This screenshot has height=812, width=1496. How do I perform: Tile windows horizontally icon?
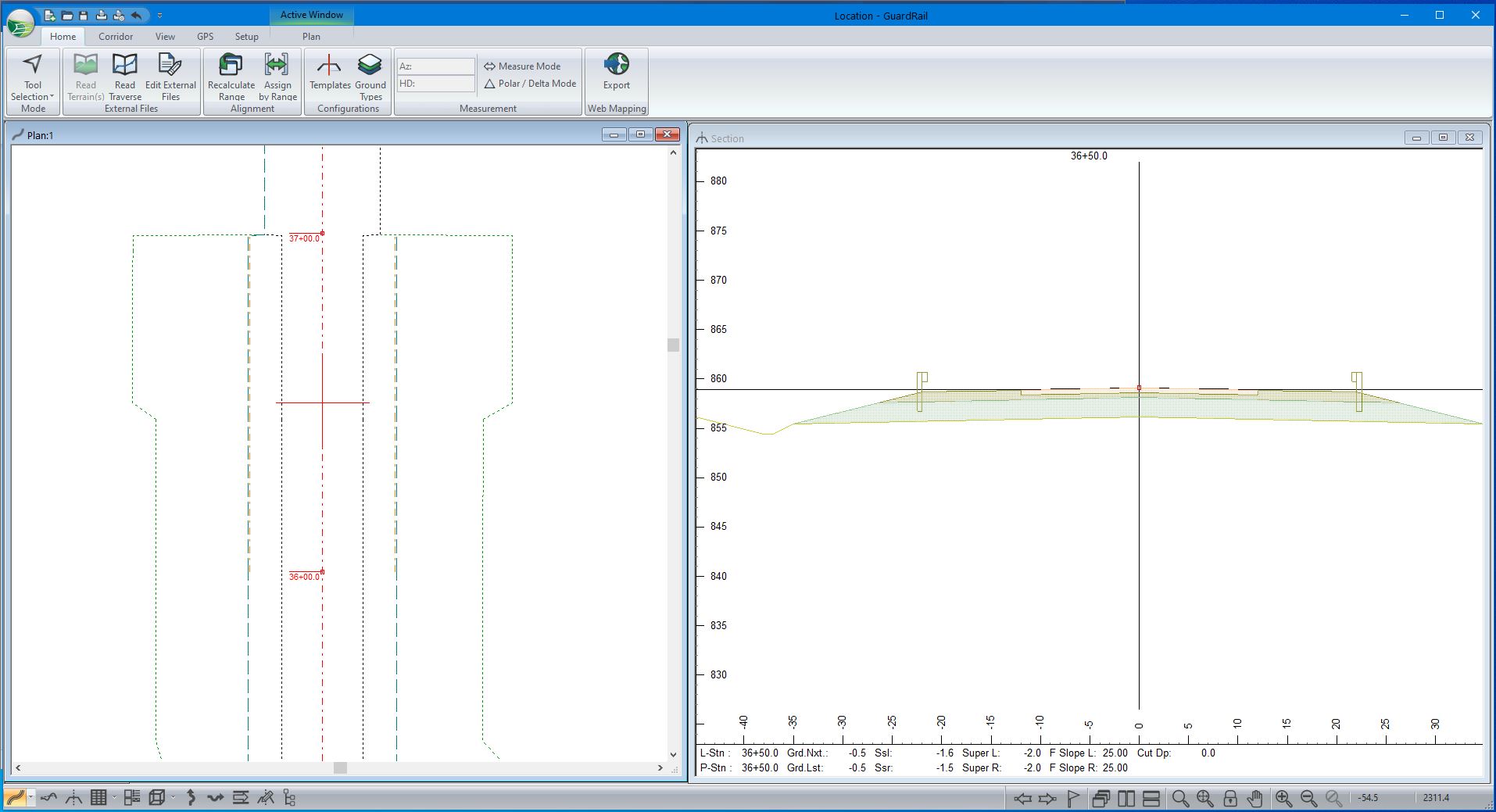[1151, 799]
